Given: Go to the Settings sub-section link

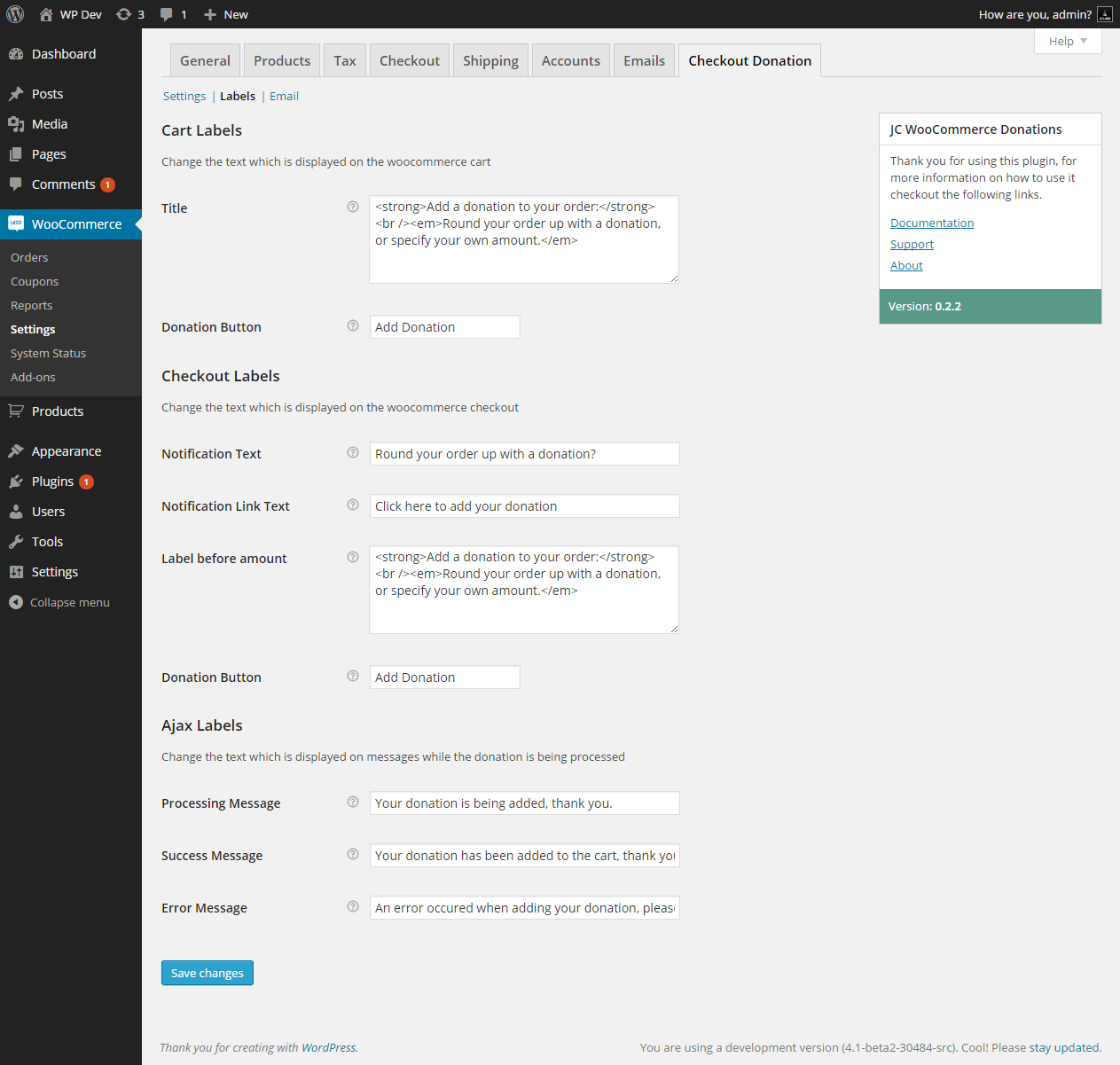Looking at the screenshot, I should 184,96.
